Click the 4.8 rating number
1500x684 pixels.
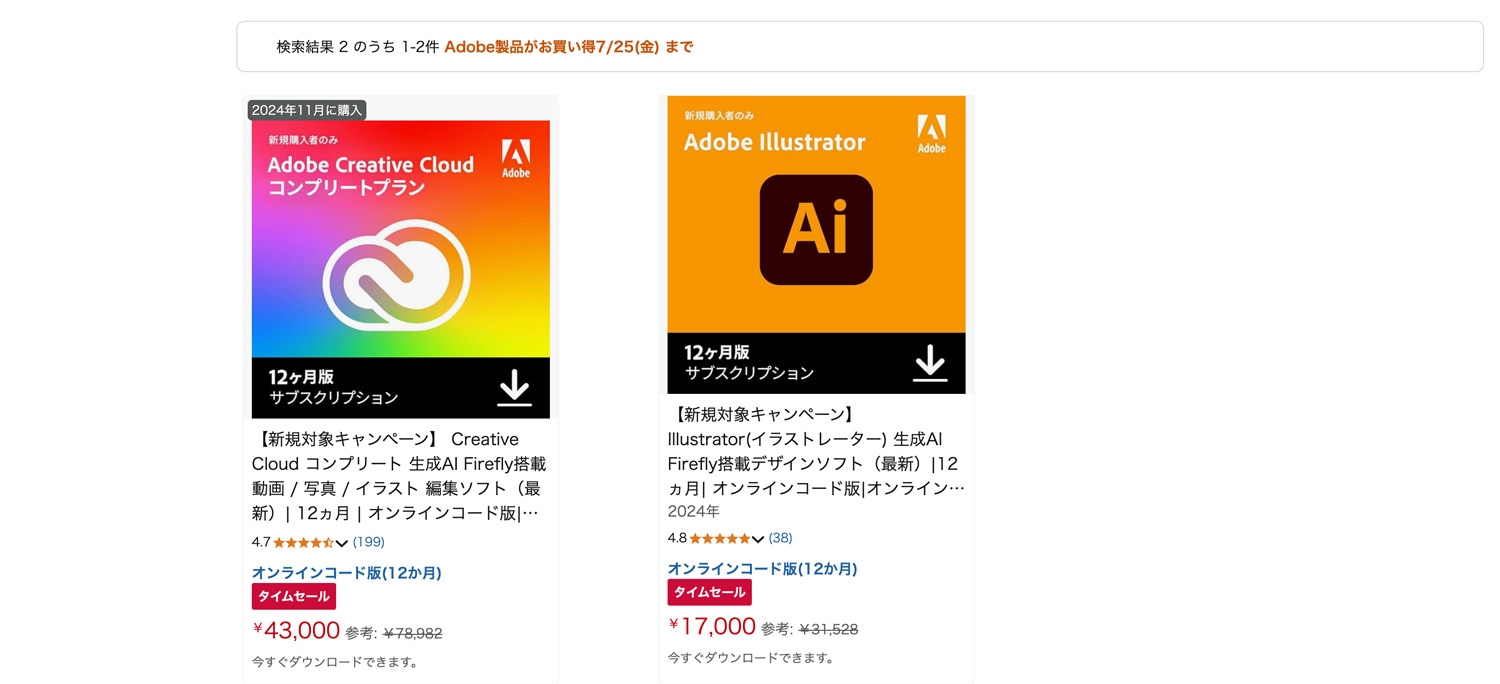[x=677, y=538]
